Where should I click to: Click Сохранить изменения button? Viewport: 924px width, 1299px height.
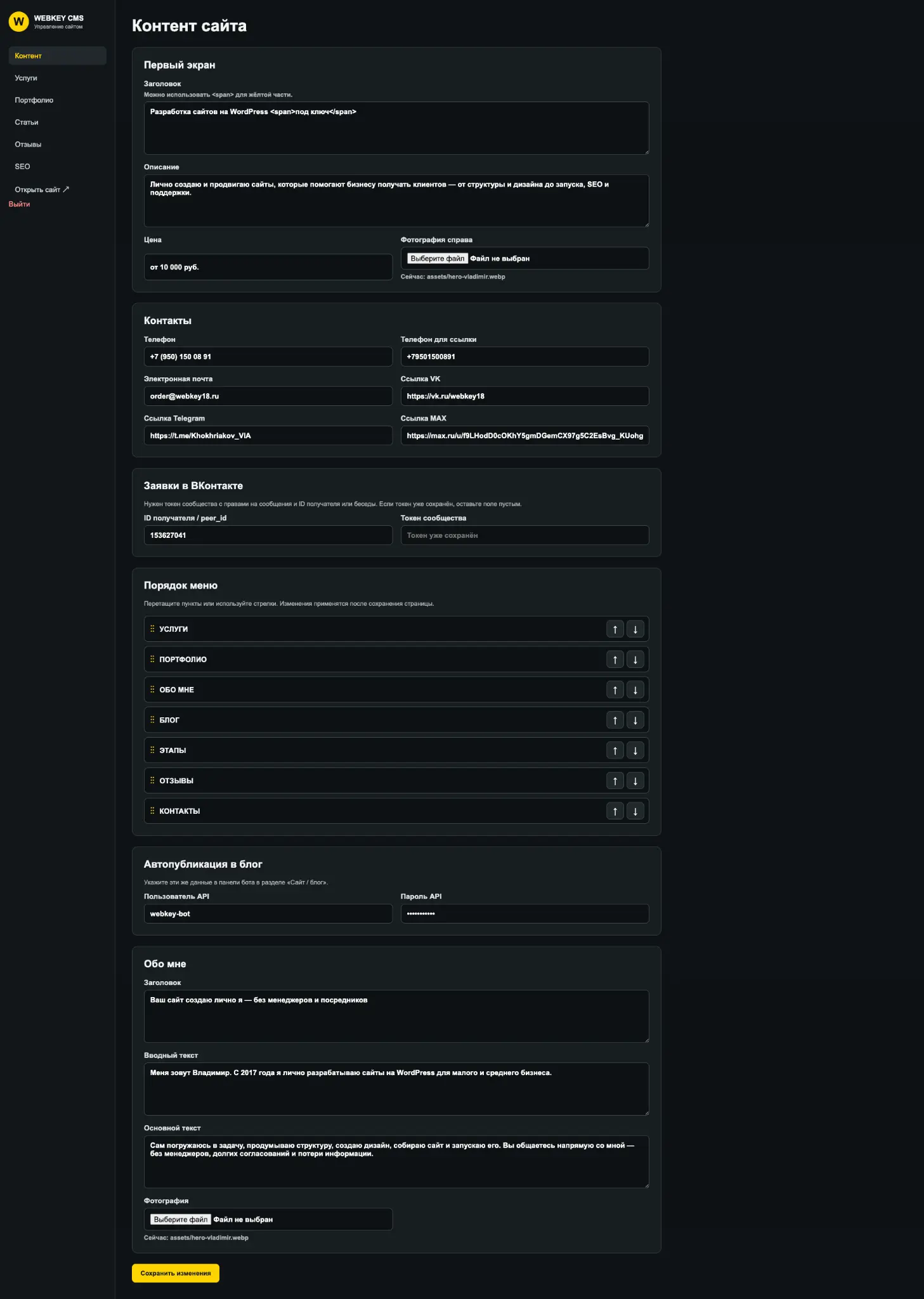click(x=176, y=1273)
